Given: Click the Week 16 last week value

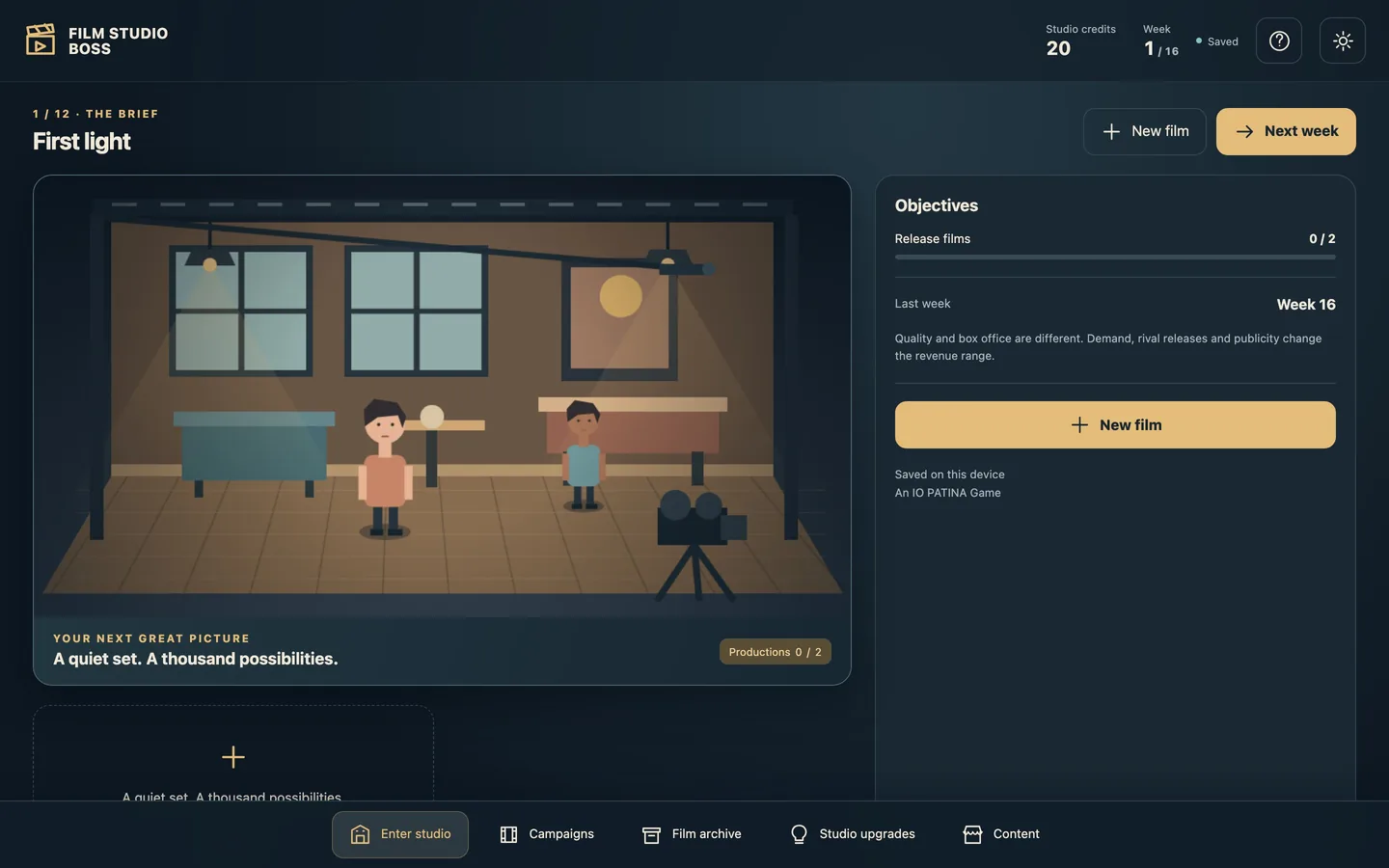Looking at the screenshot, I should 1306,305.
